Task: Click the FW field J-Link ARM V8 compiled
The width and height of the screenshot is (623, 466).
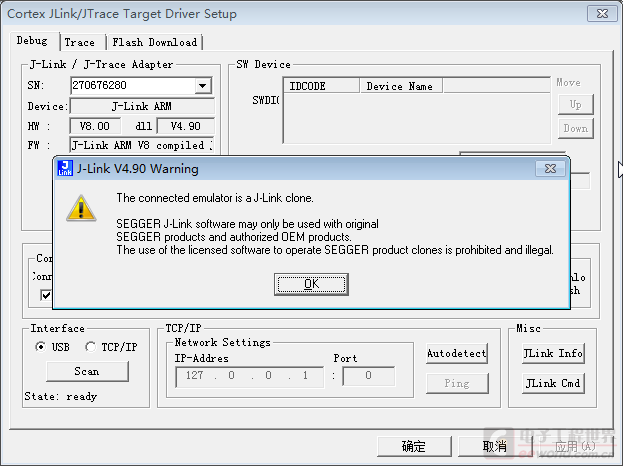Action: tap(142, 145)
